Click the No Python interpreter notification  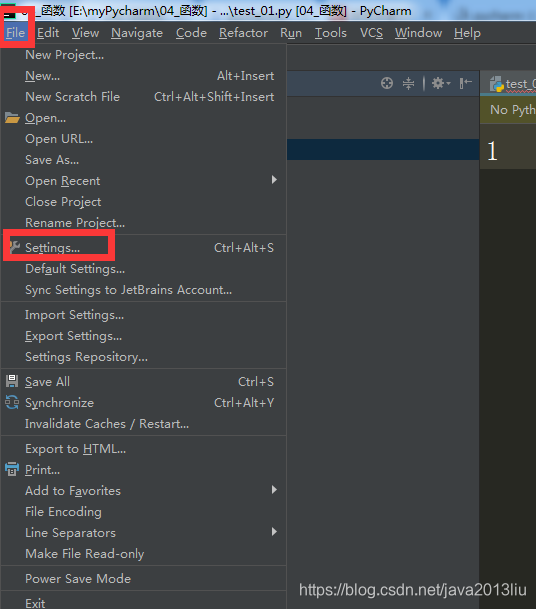point(508,110)
